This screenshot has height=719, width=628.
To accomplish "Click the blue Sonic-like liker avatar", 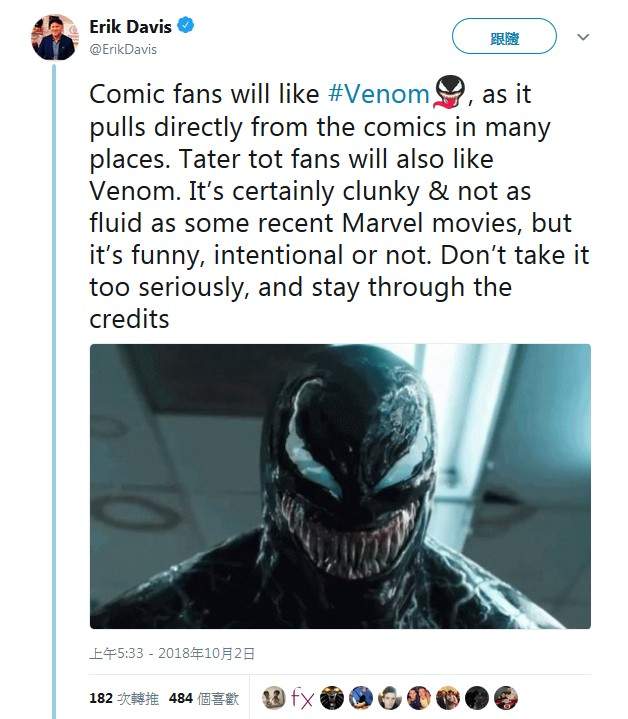I will (361, 696).
